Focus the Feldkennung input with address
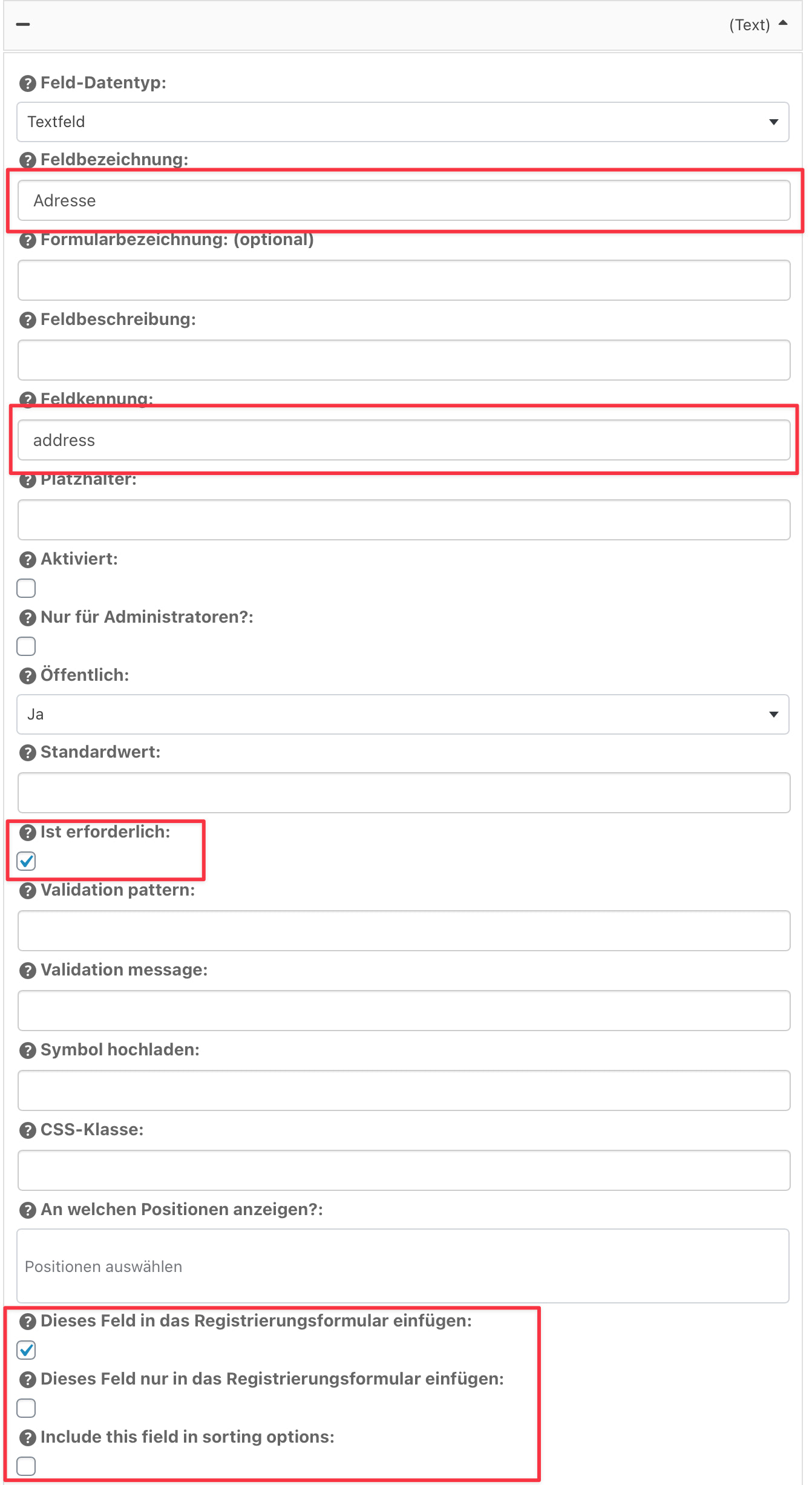Viewport: 812px width, 1485px height. 404,440
